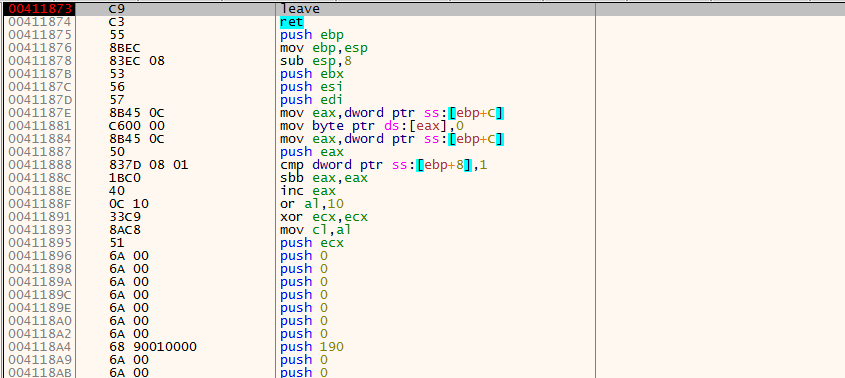Select the 'sub esp,8' instruction
Image resolution: width=845 pixels, height=378 pixels.
tap(316, 61)
